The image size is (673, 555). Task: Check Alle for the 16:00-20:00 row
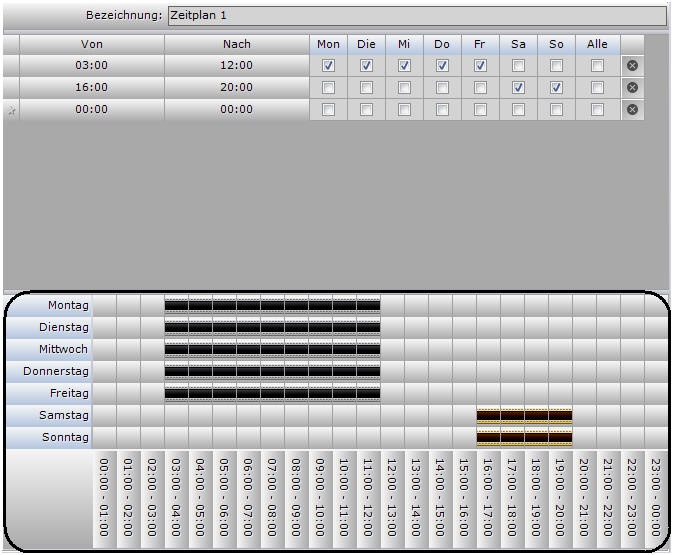coord(597,88)
